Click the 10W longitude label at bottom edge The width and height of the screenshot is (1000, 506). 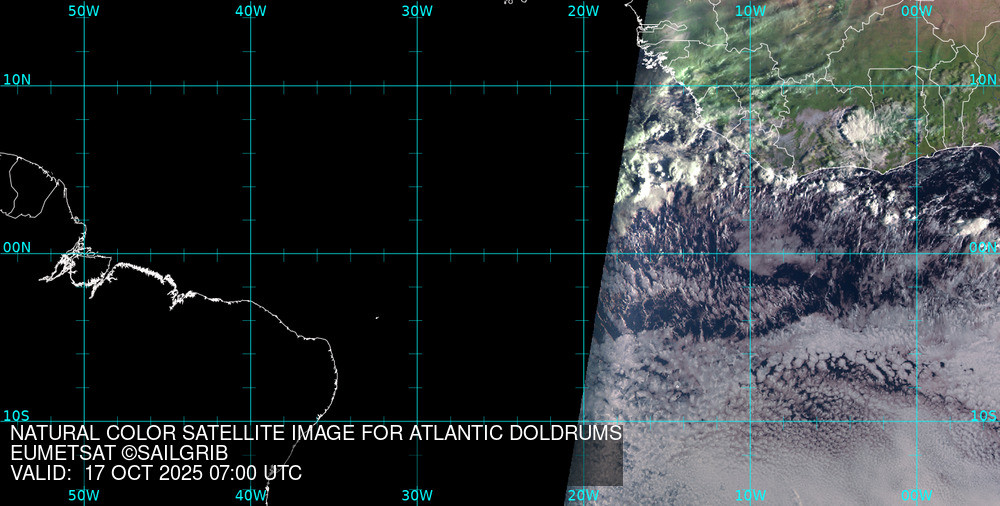[x=750, y=495]
